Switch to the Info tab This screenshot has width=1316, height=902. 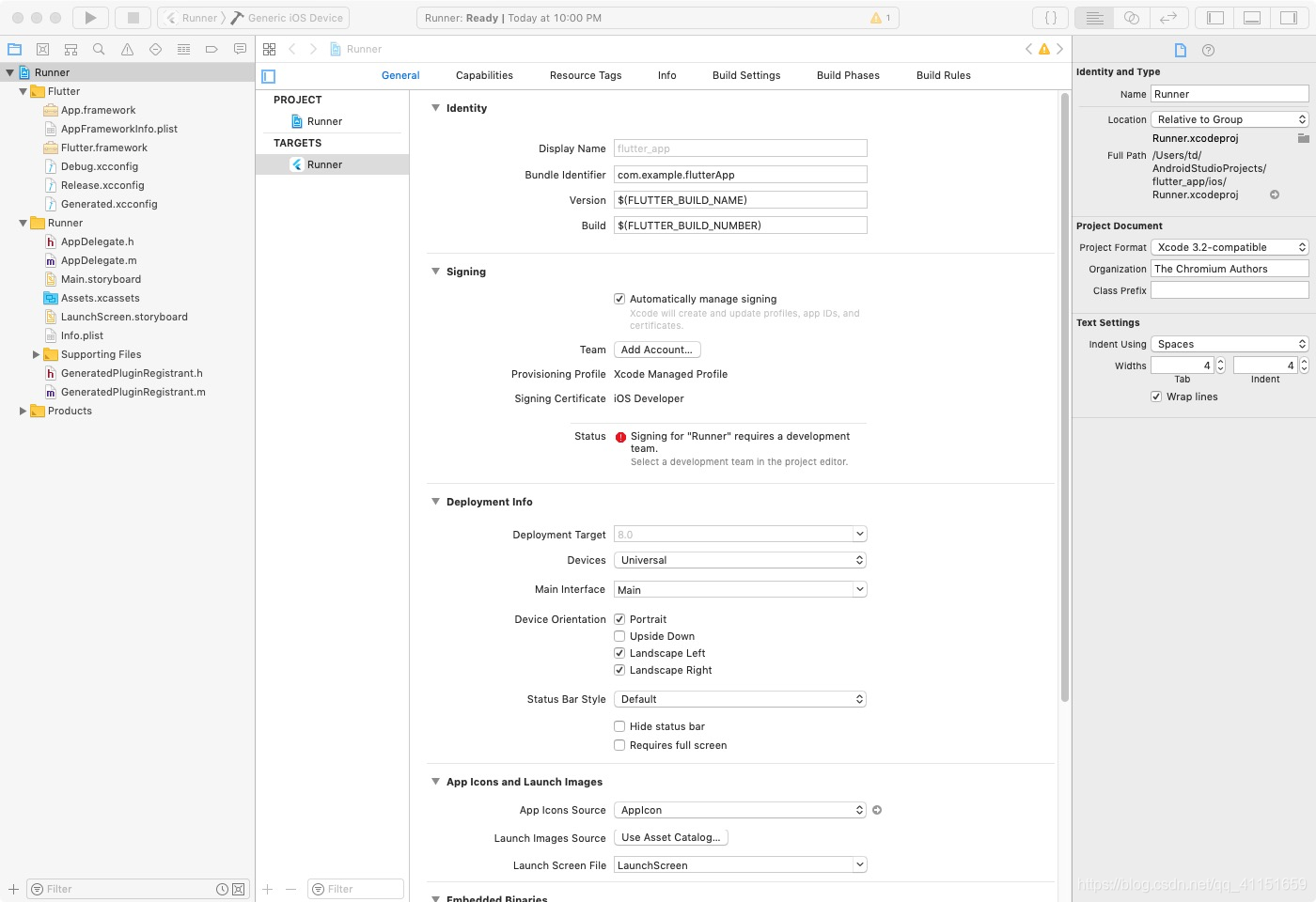(x=667, y=75)
